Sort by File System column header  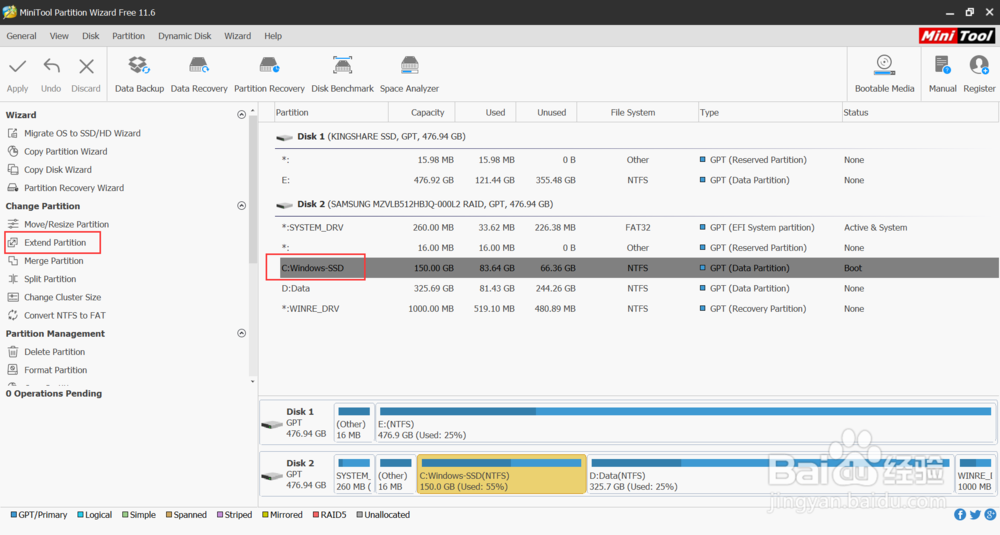pyautogui.click(x=638, y=112)
